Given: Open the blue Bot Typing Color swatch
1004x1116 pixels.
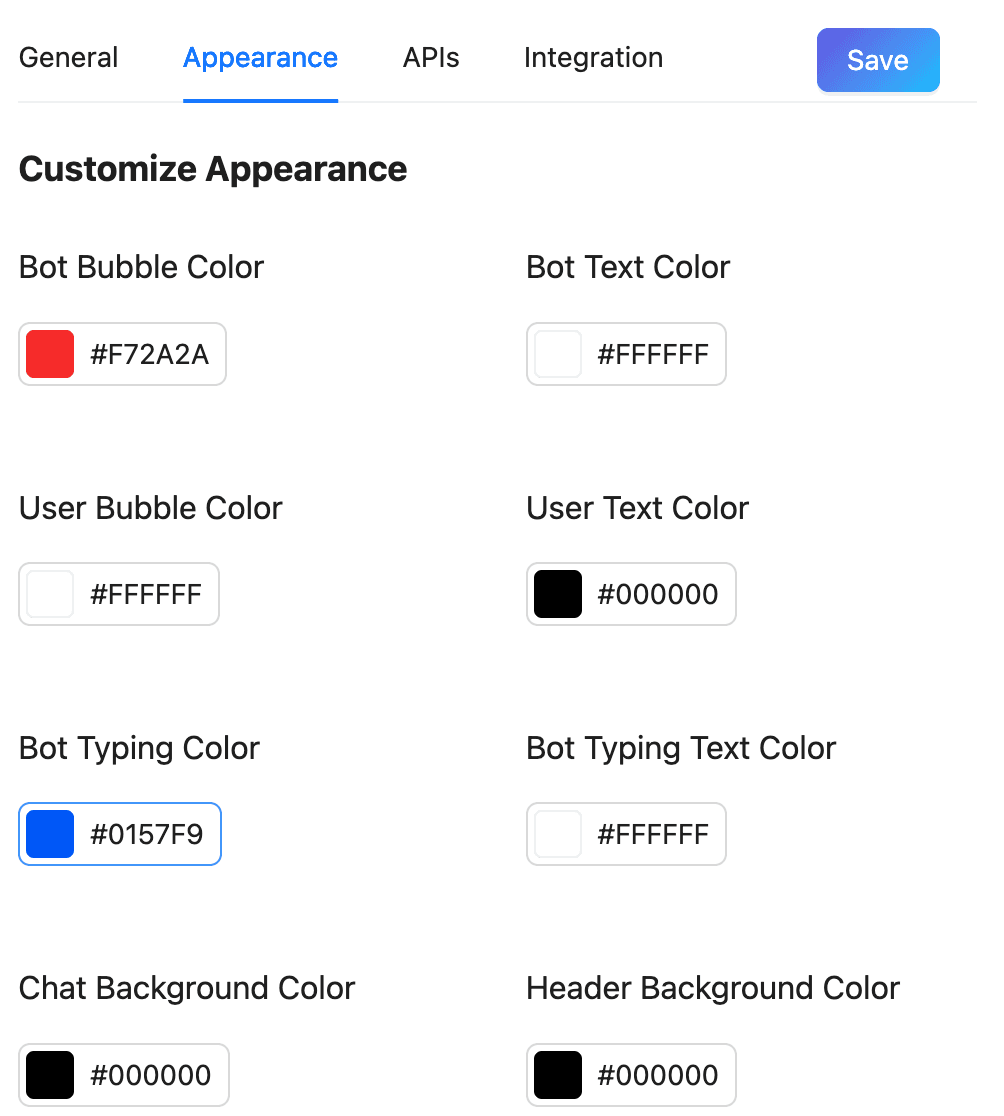Looking at the screenshot, I should tap(50, 834).
